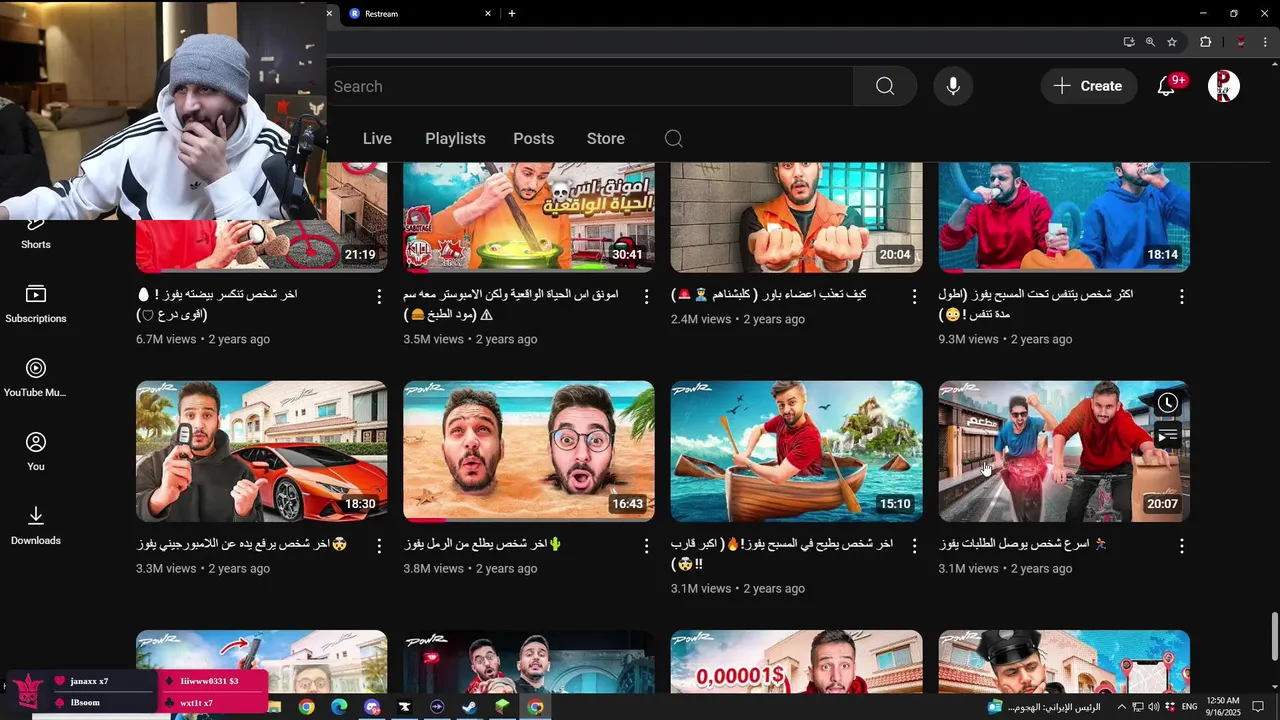Open the account avatar menu on YouTube
The height and width of the screenshot is (720, 1280).
tap(1224, 86)
